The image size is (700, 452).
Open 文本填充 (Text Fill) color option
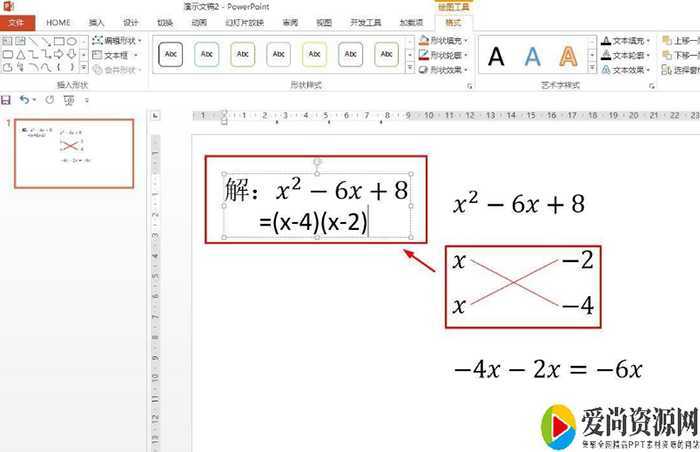pos(625,41)
